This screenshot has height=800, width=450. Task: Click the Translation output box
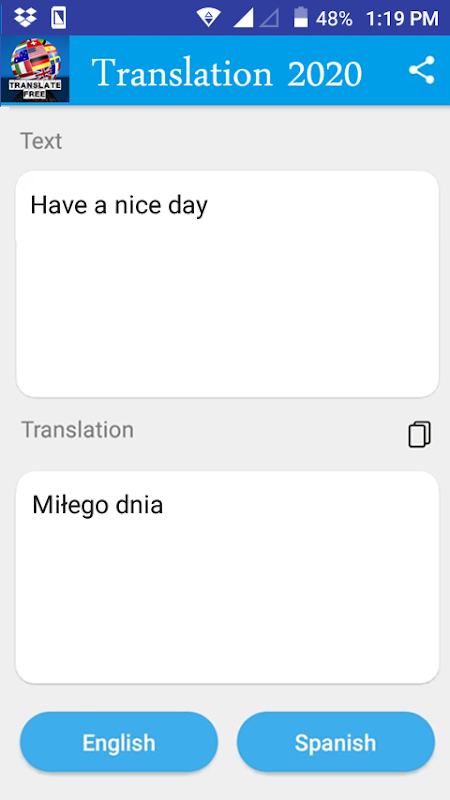(x=228, y=578)
